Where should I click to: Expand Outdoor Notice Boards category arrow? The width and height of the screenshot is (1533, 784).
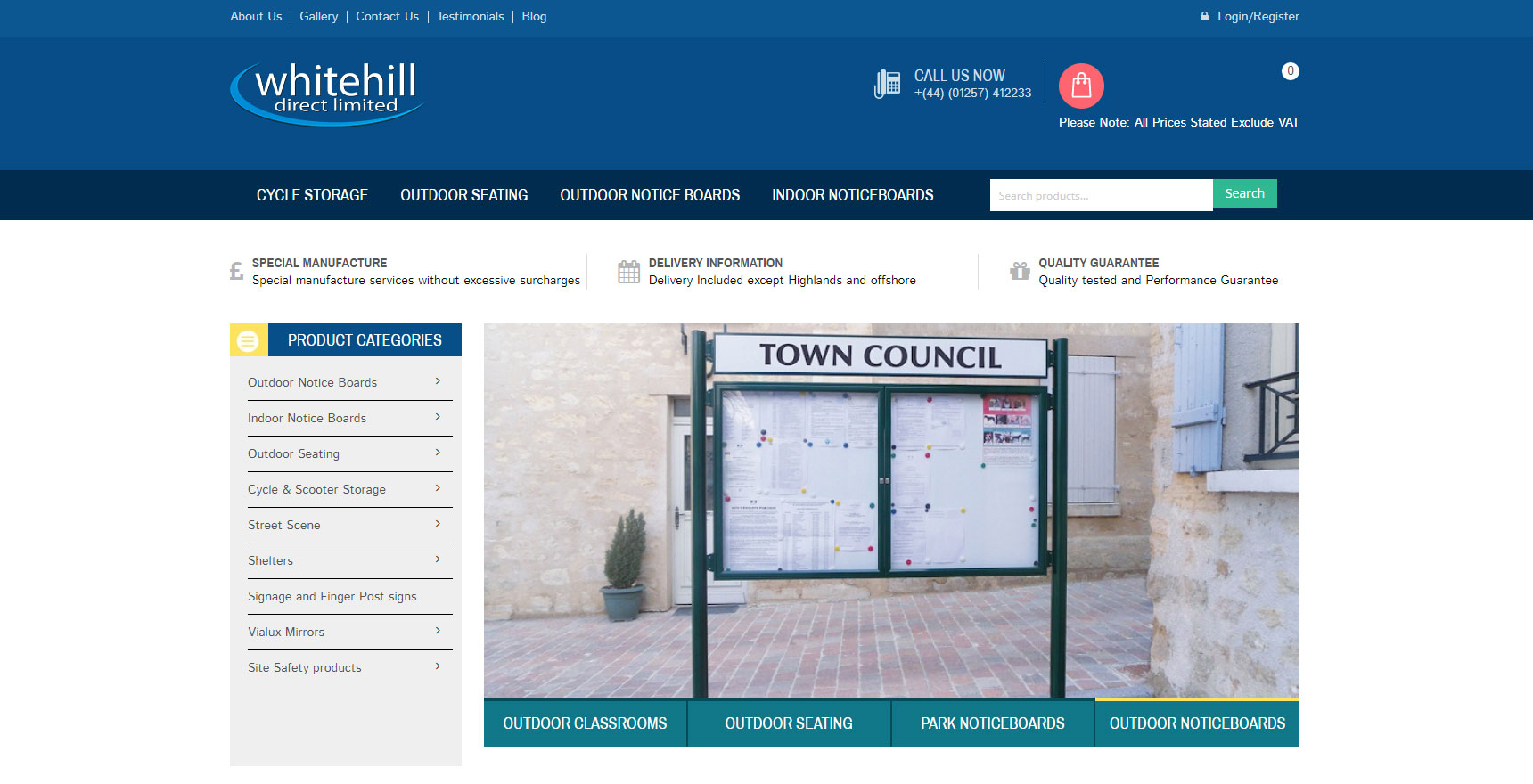tap(438, 381)
